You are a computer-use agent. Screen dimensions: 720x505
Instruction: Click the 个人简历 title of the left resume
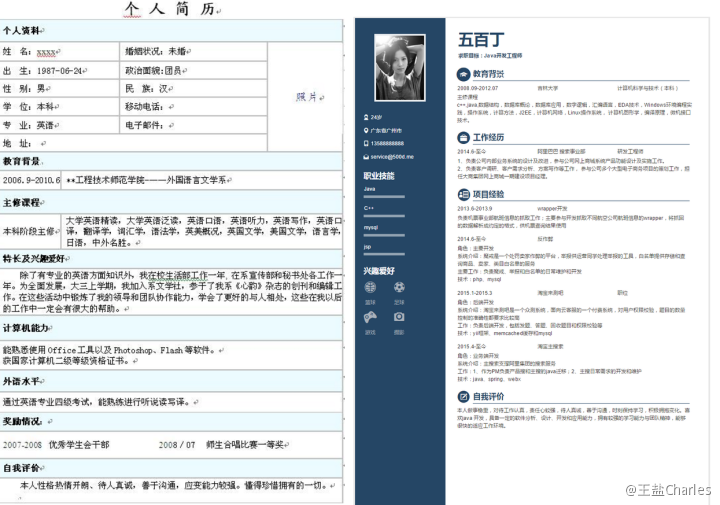point(169,9)
